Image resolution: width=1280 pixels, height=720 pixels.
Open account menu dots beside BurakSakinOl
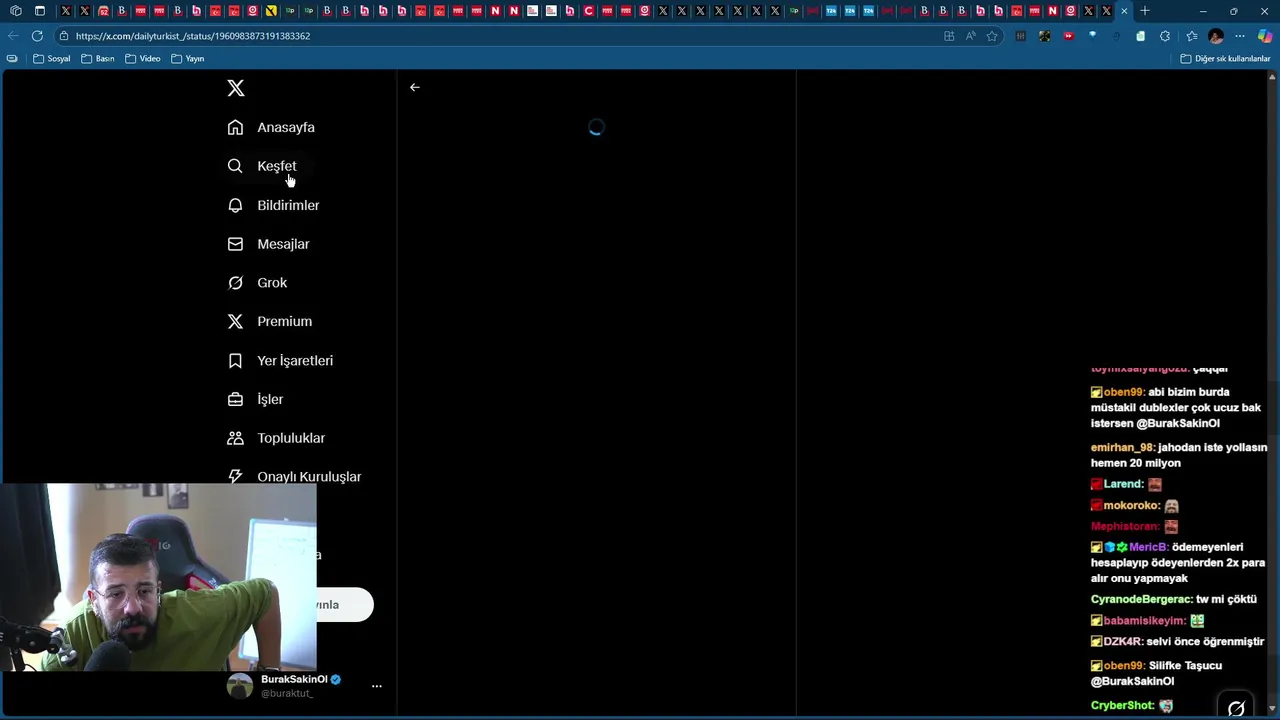click(376, 686)
